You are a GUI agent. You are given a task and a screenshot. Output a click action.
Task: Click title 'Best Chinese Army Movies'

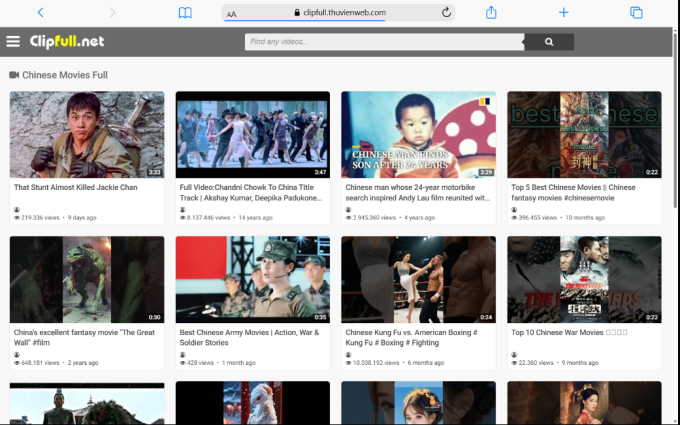click(249, 337)
